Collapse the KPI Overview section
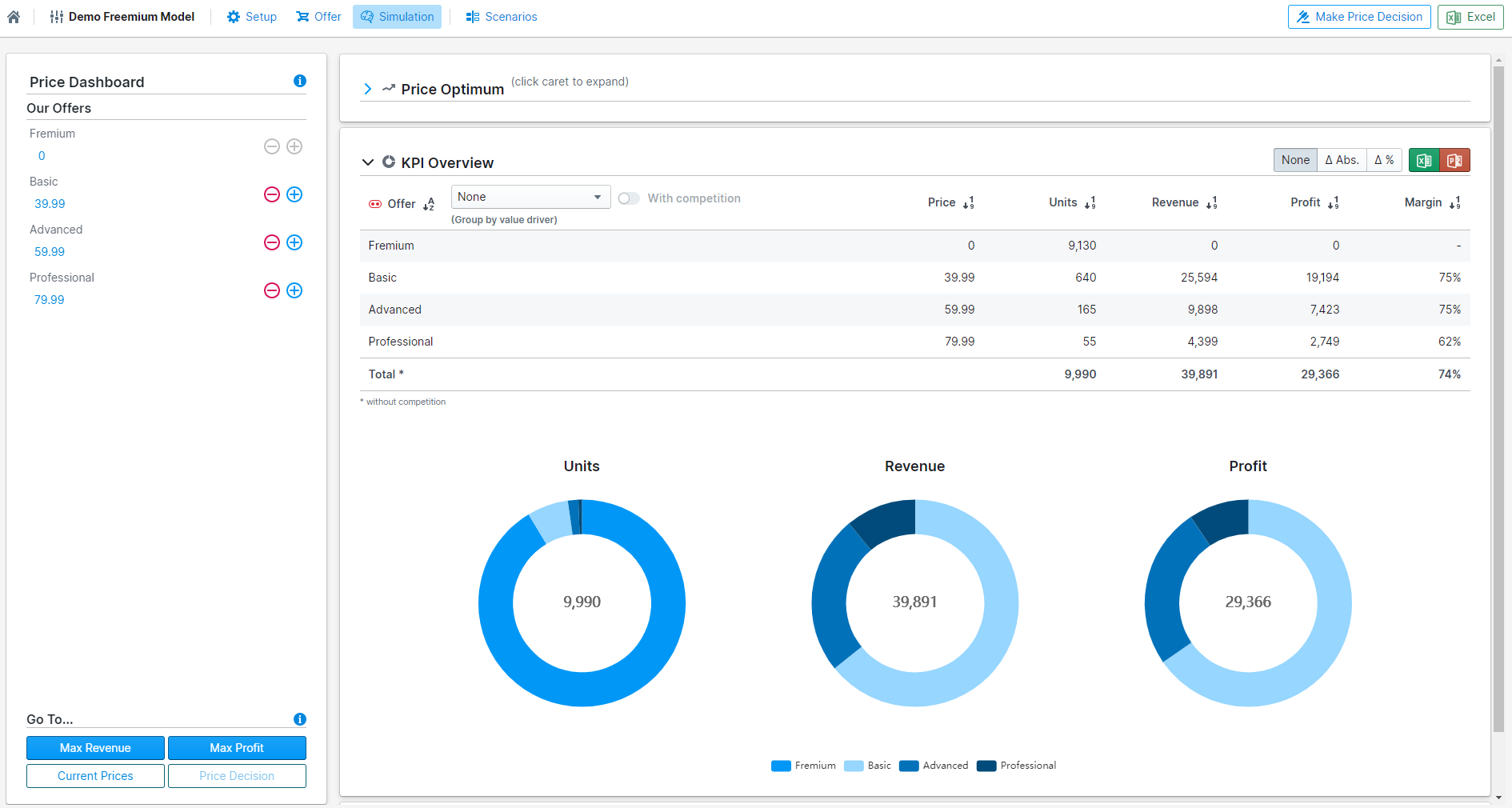The height and width of the screenshot is (808, 1512). point(368,162)
